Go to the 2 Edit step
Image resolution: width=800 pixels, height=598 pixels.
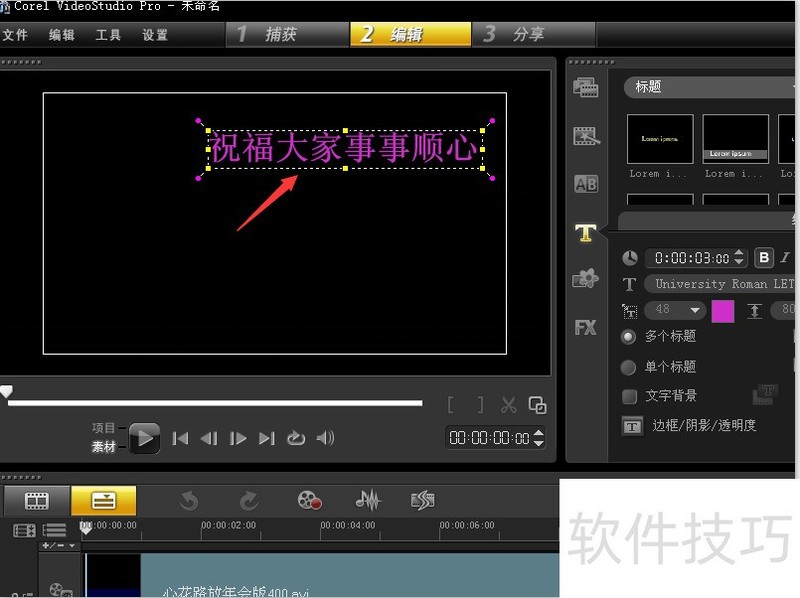tap(411, 35)
